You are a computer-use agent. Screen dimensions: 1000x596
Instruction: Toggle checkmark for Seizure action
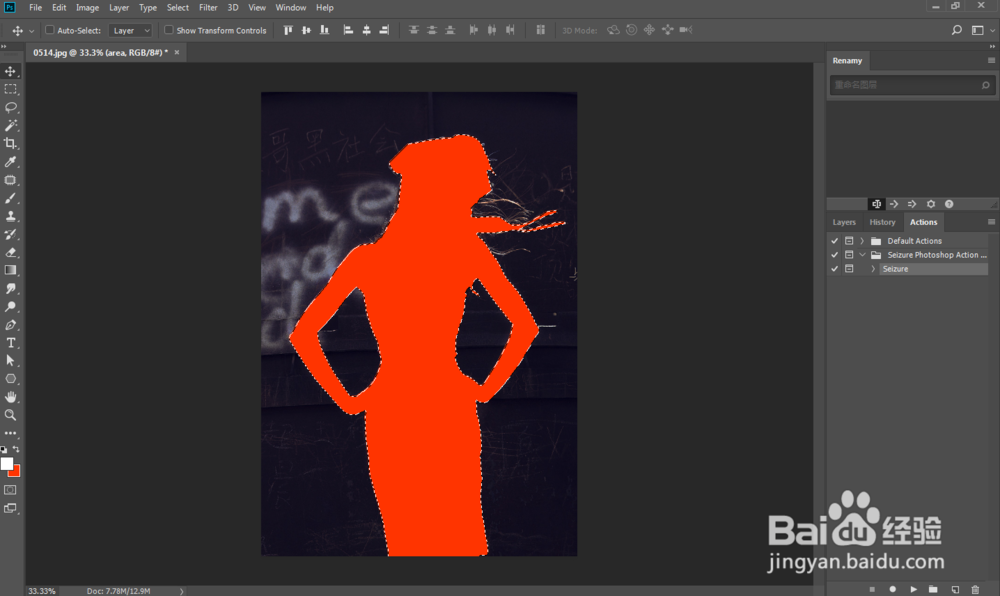[x=834, y=269]
